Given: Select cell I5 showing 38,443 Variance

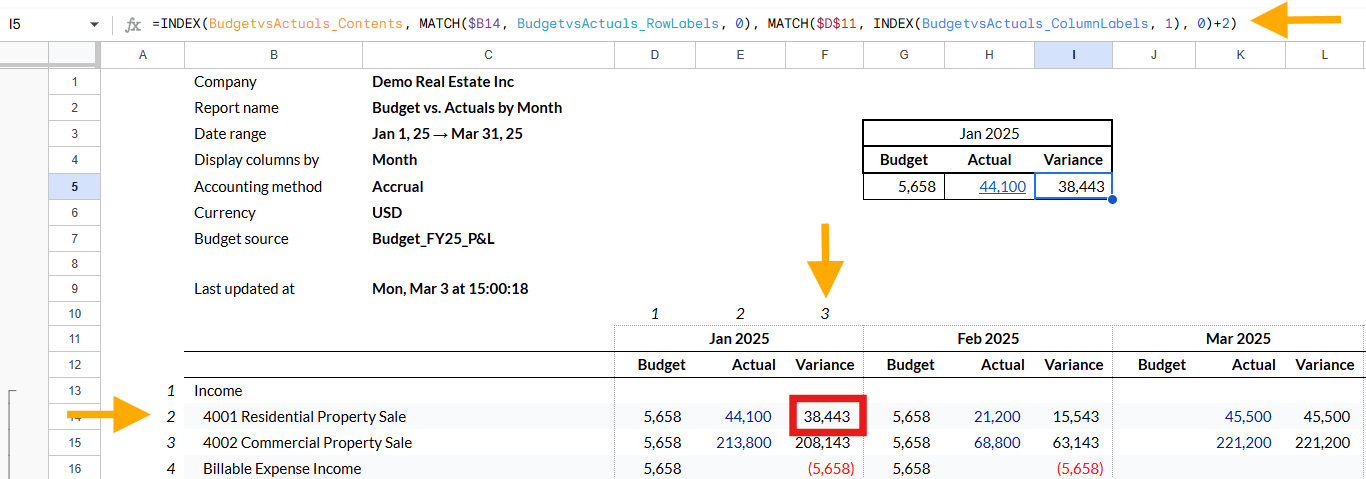Looking at the screenshot, I should [1073, 186].
